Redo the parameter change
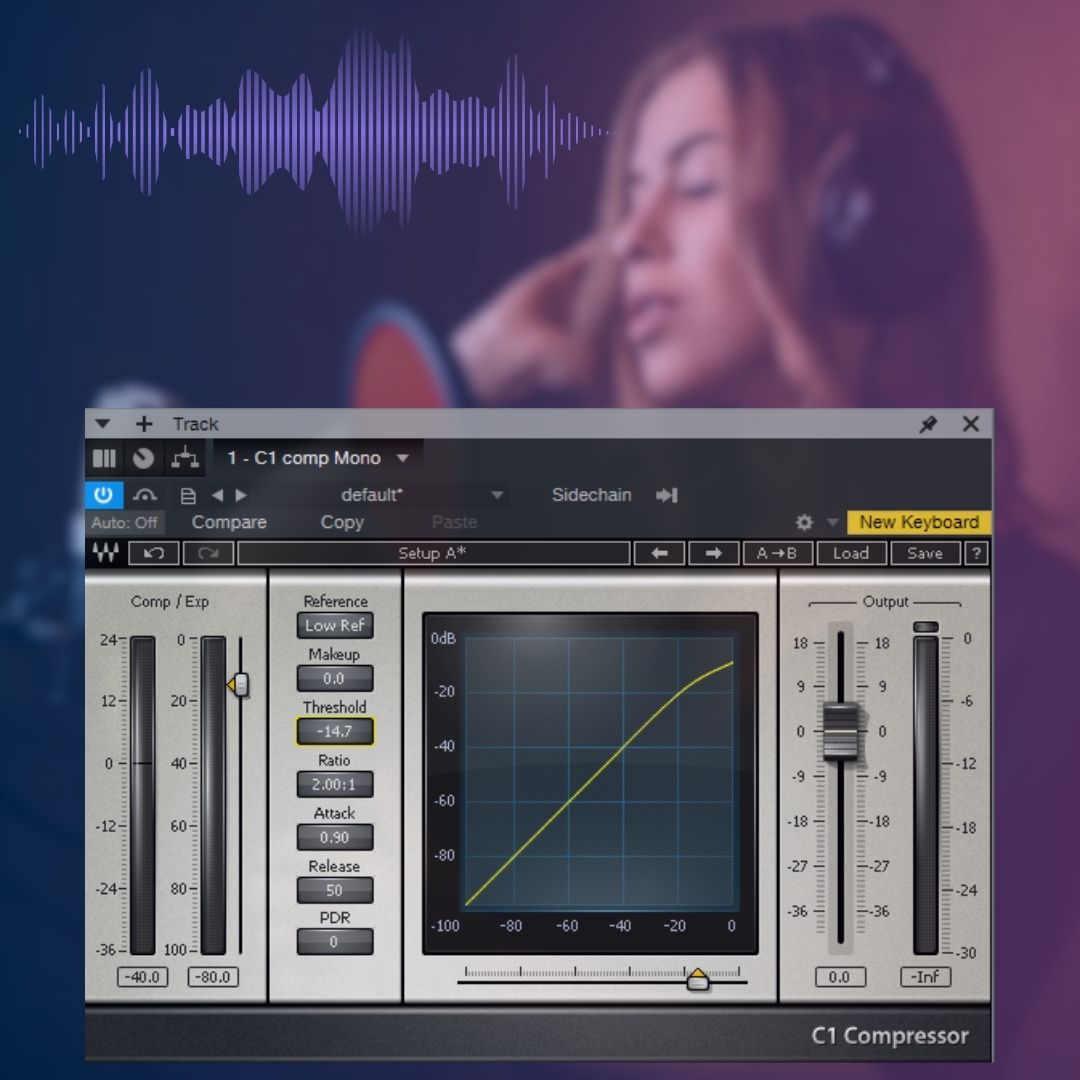Image resolution: width=1080 pixels, height=1080 pixels. 208,553
